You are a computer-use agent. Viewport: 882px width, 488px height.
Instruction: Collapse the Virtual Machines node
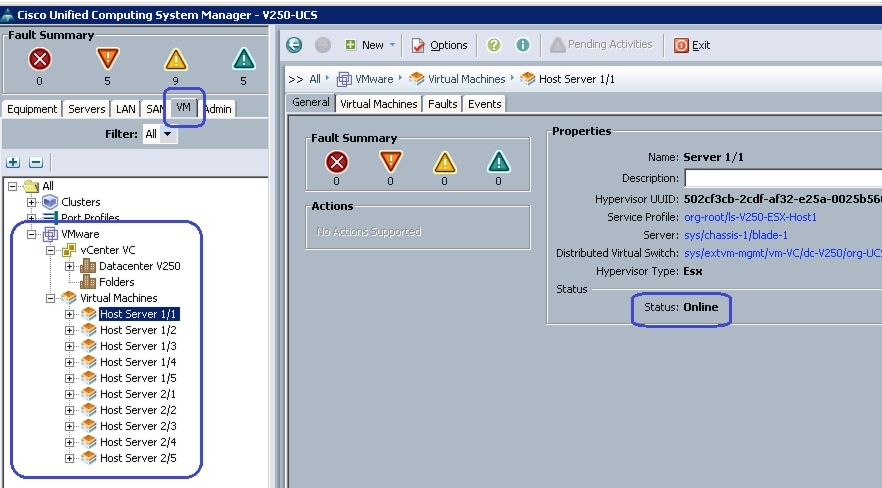[50, 298]
